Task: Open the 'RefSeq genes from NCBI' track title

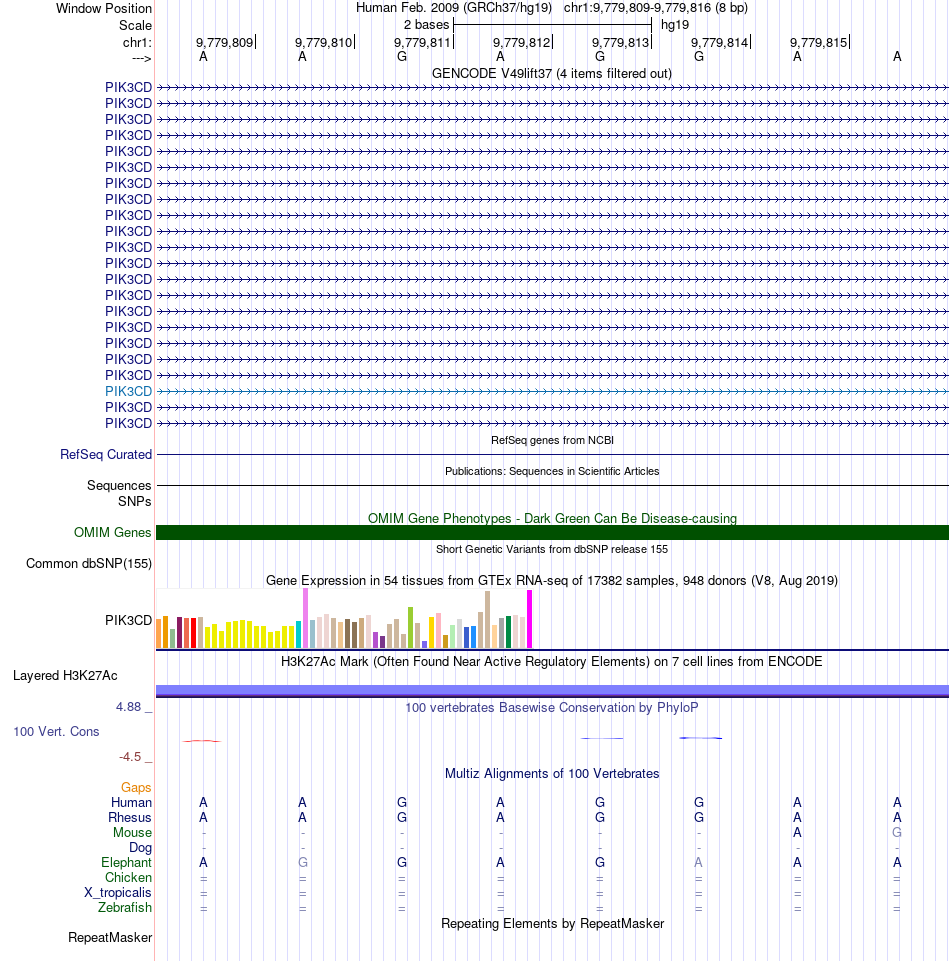Action: (552, 440)
